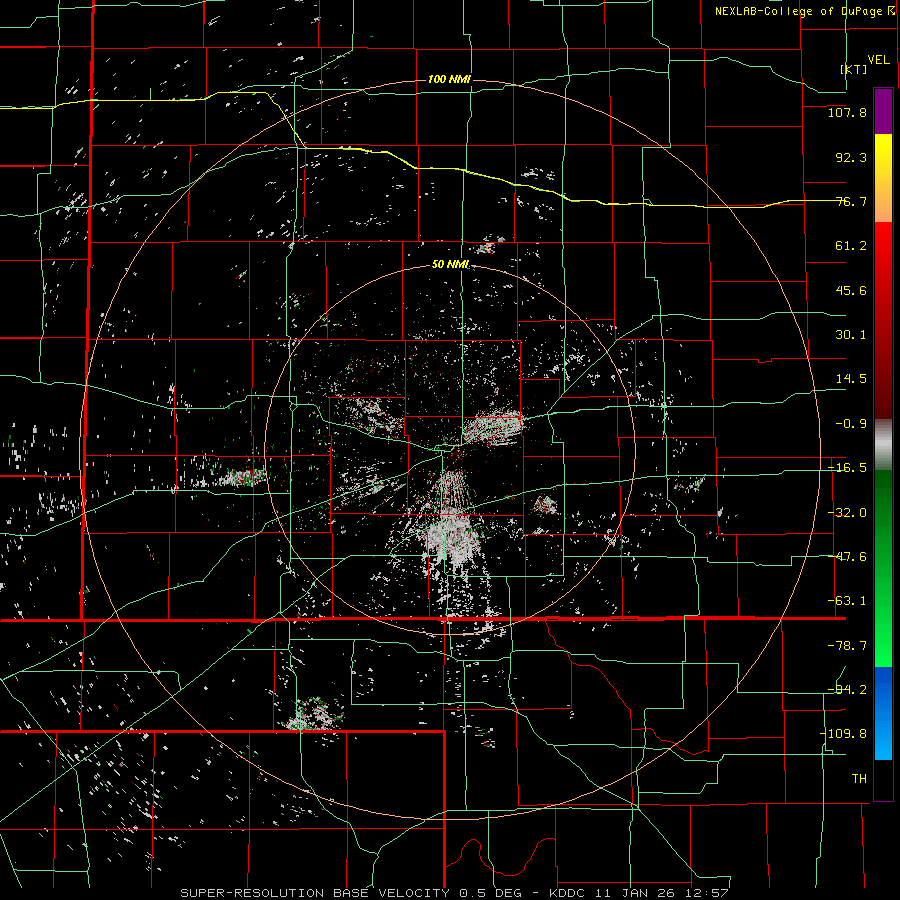
Task: Select the 92.3 velocity scale value
Action: tap(851, 157)
